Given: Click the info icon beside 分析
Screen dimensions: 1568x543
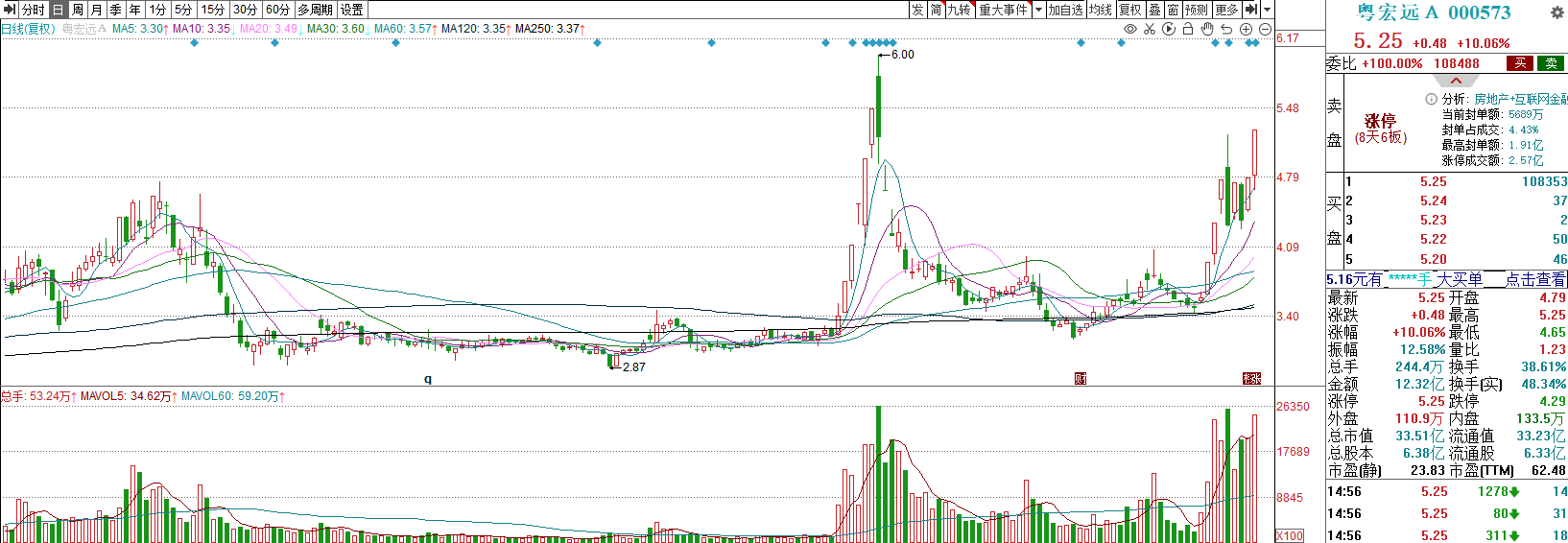Looking at the screenshot, I should pos(1431,99).
